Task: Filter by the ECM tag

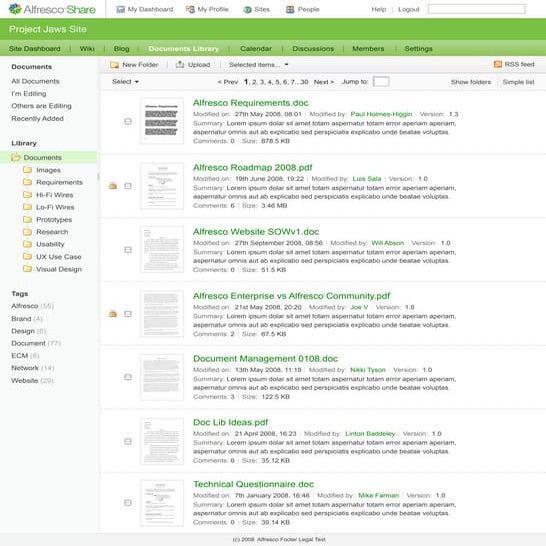Action: [x=20, y=356]
